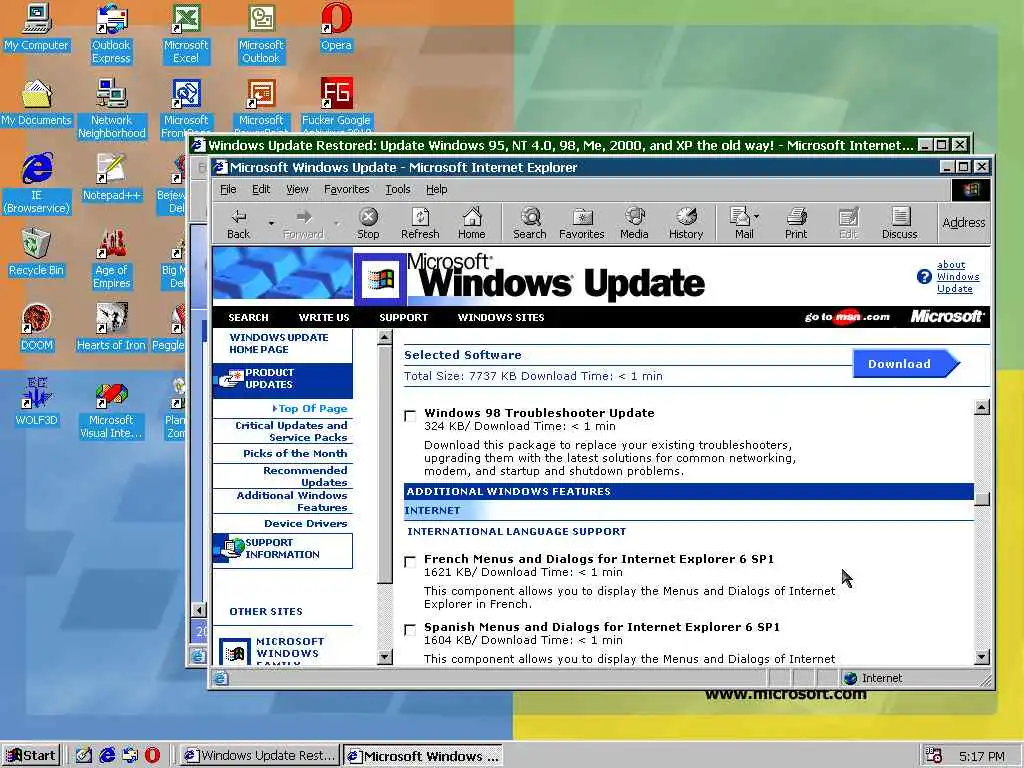
Task: Open the Help menu
Action: 437,189
